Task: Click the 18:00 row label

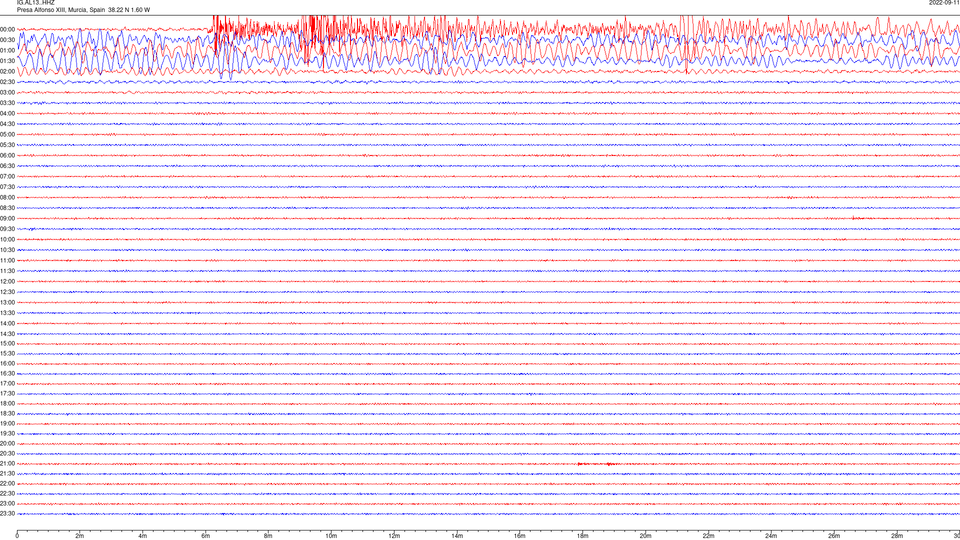Action: 7,403
